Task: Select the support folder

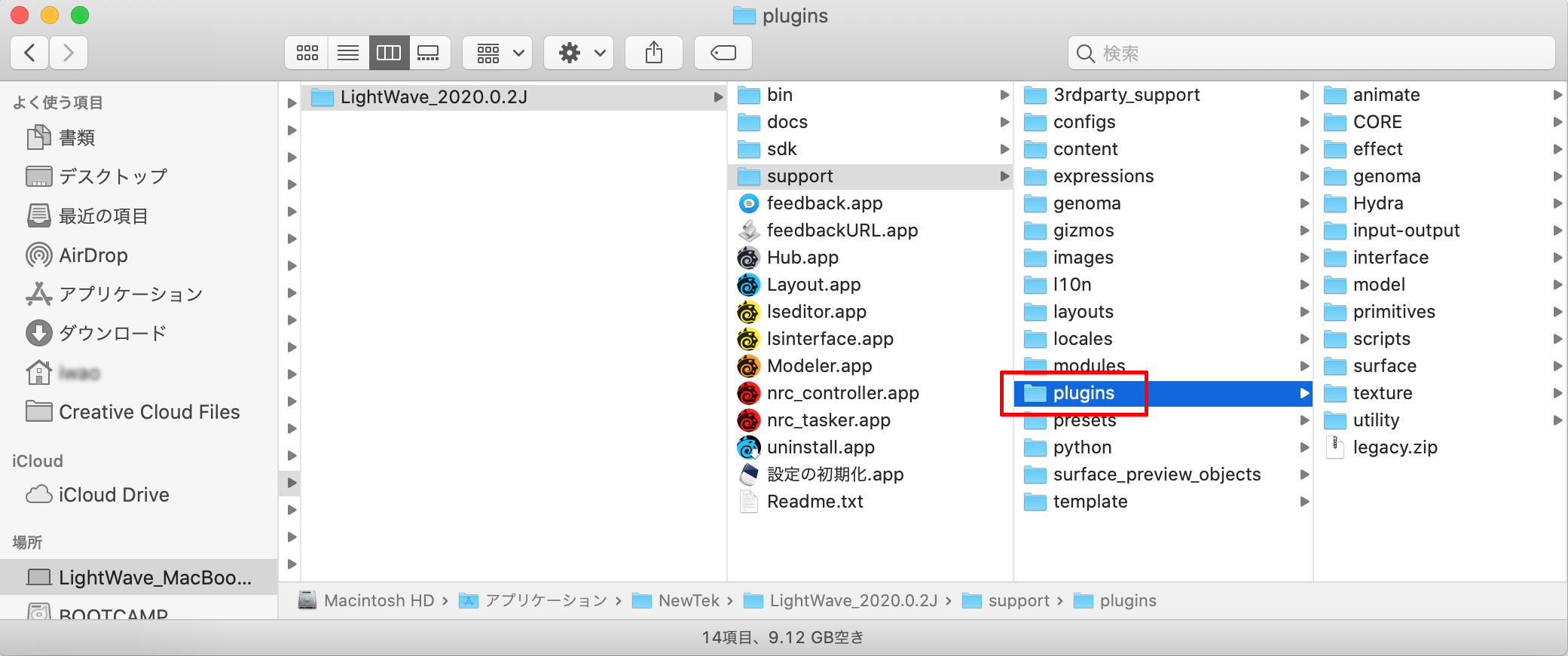Action: point(870,176)
